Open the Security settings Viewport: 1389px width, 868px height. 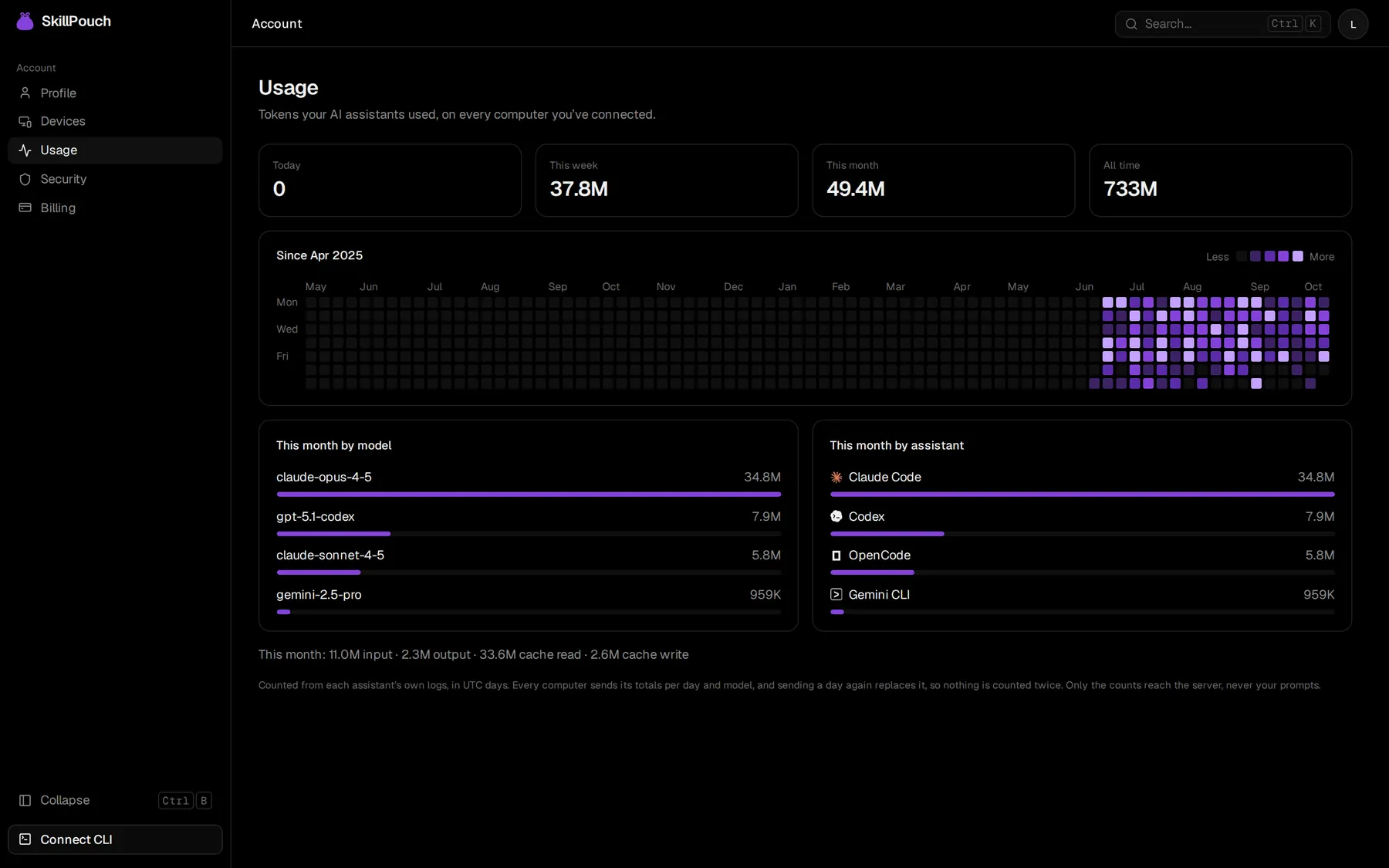coord(115,179)
